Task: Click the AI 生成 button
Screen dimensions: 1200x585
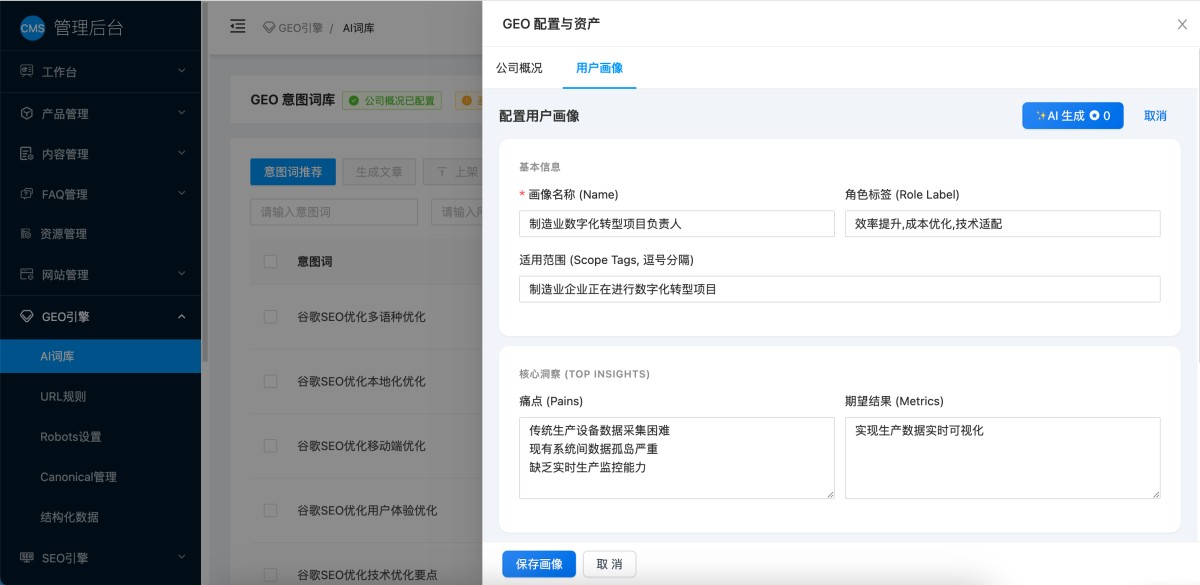Action: [1072, 116]
